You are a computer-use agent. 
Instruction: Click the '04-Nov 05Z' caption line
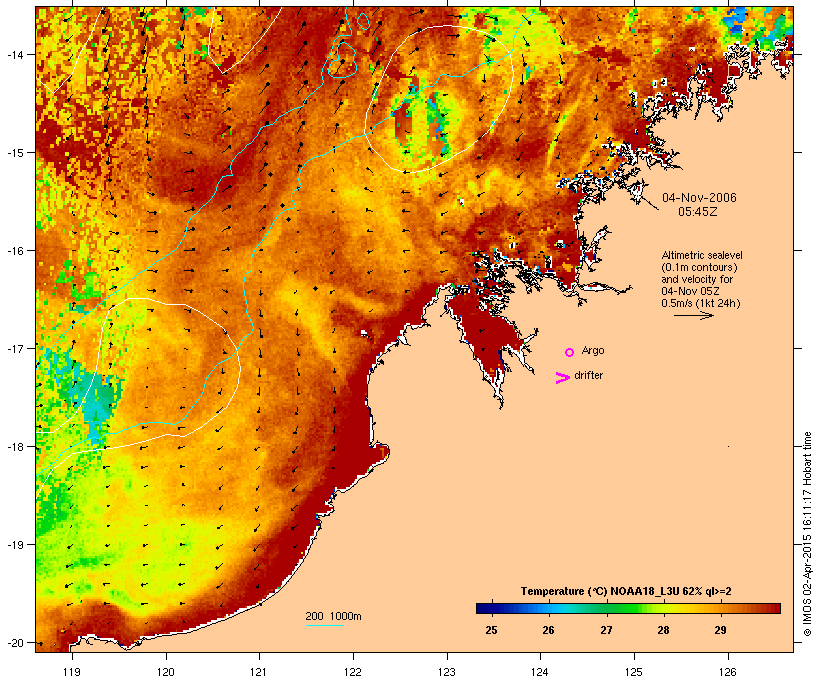pyautogui.click(x=690, y=291)
